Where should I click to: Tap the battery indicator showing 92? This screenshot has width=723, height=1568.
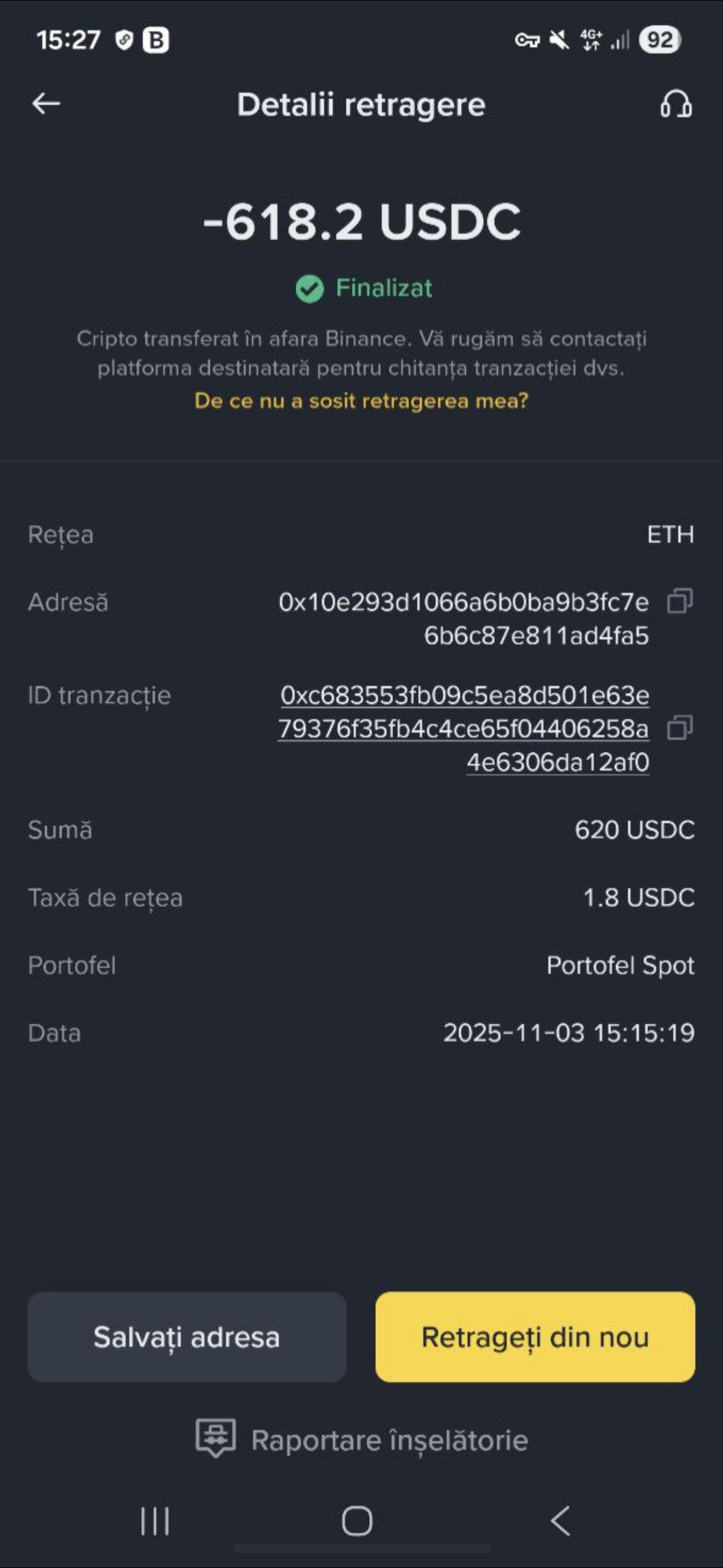[x=659, y=40]
